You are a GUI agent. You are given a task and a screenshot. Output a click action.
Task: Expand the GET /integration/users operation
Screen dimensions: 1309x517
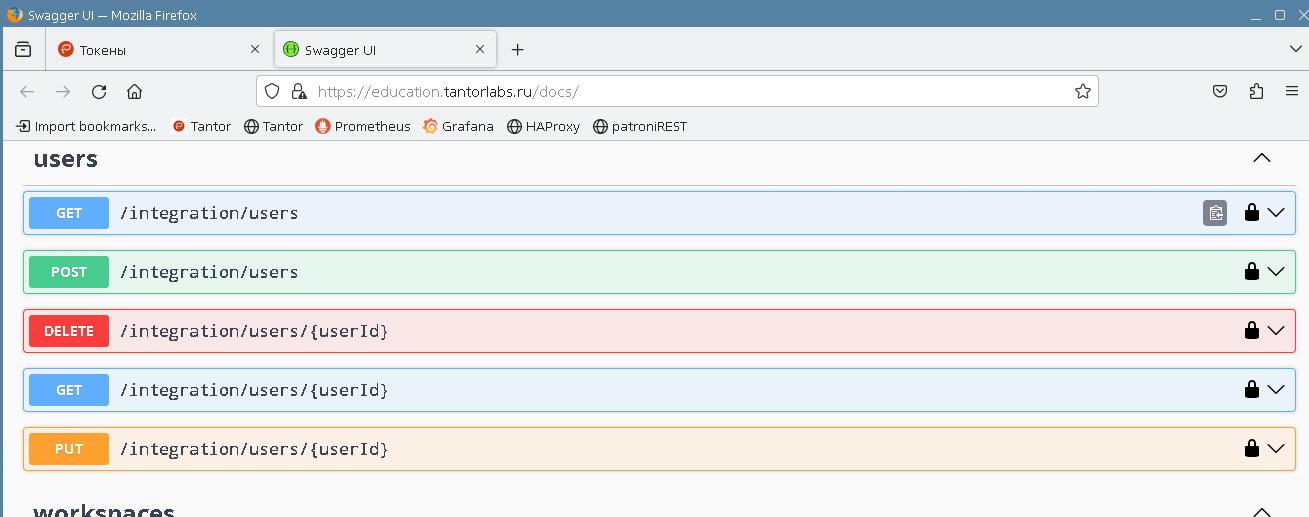pos(1276,213)
